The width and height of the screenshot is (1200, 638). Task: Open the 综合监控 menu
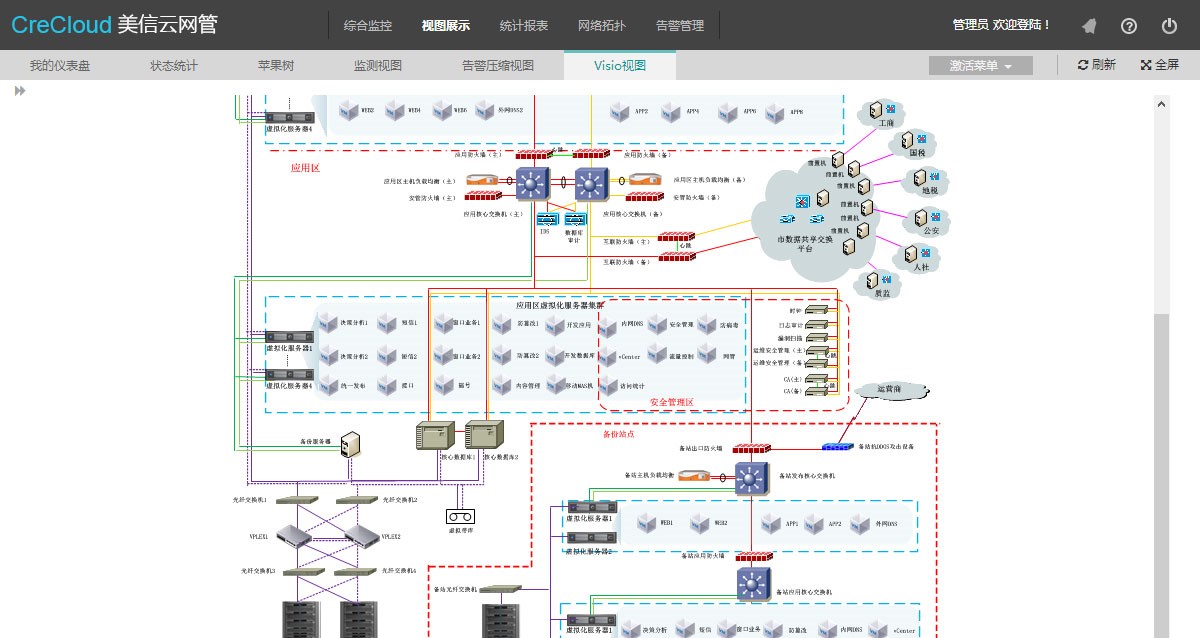pyautogui.click(x=367, y=26)
